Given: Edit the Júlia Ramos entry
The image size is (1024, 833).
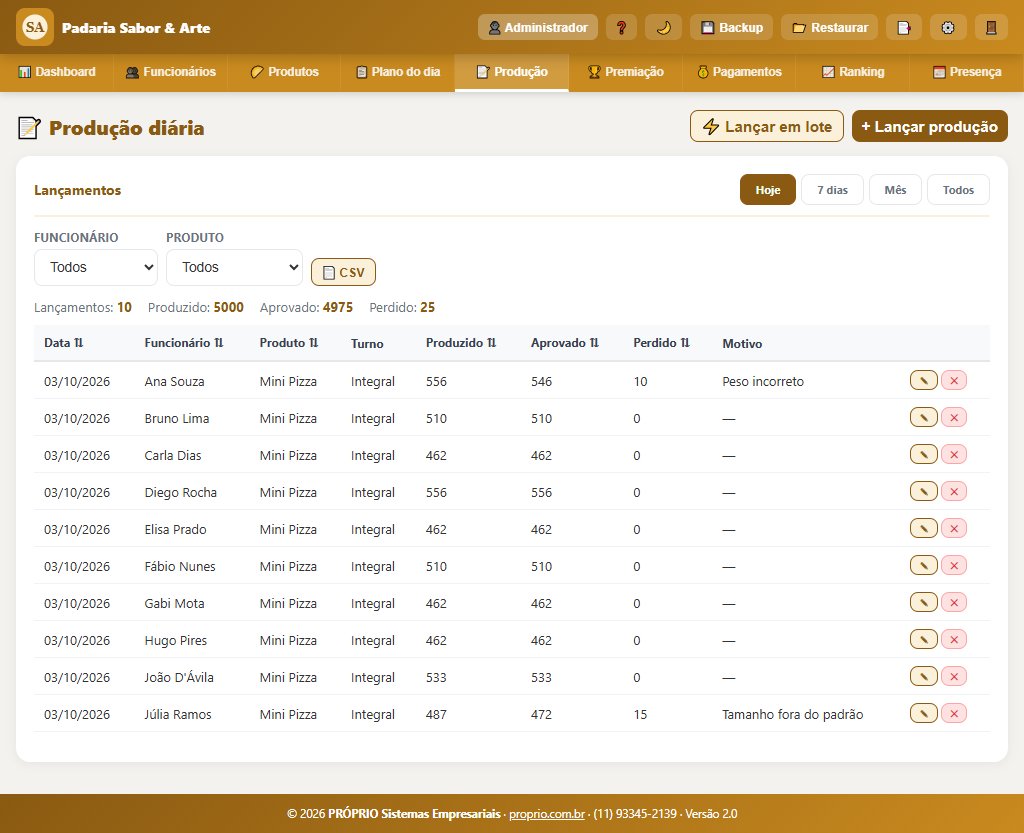Looking at the screenshot, I should pyautogui.click(x=923, y=714).
